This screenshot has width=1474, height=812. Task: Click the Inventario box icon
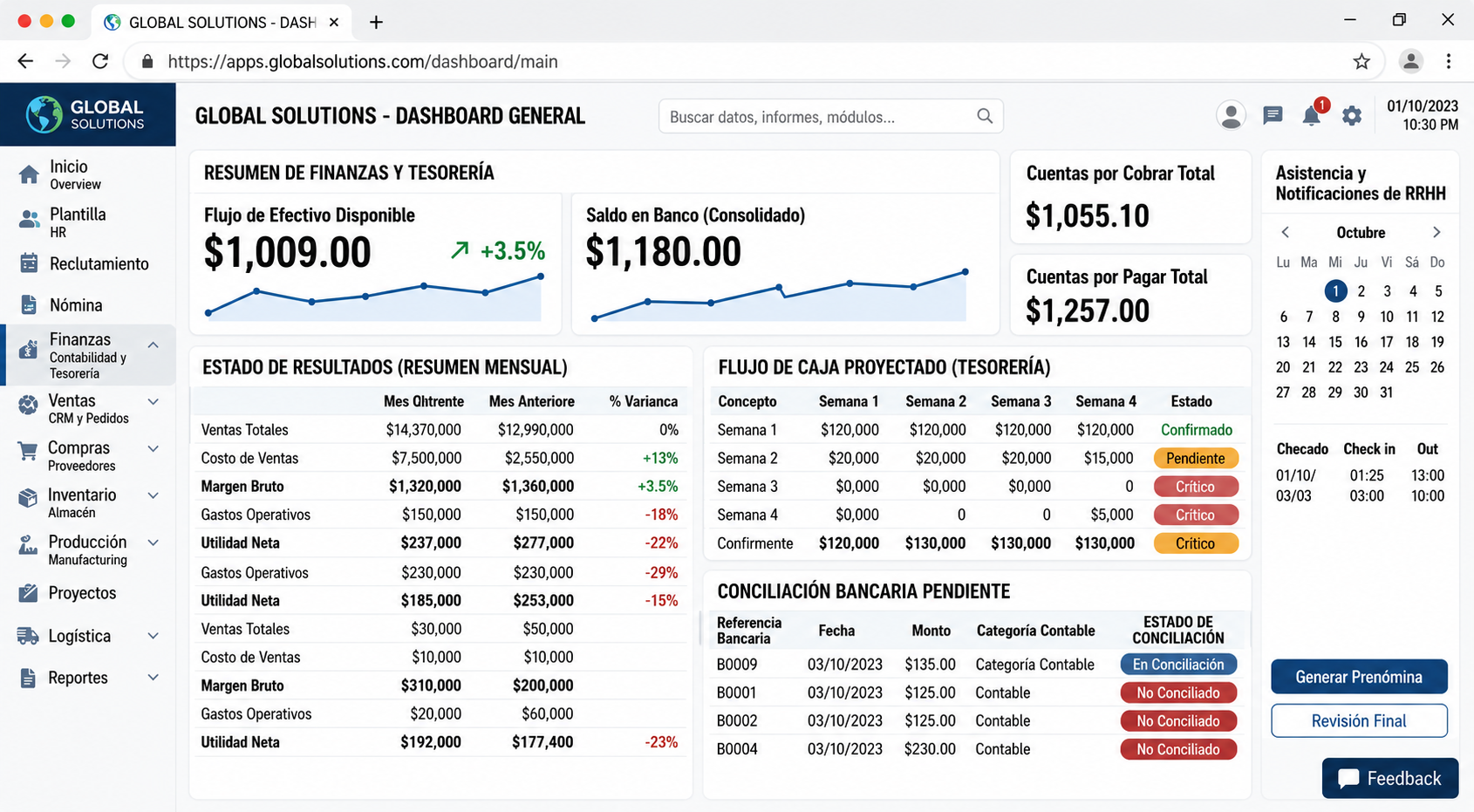28,498
